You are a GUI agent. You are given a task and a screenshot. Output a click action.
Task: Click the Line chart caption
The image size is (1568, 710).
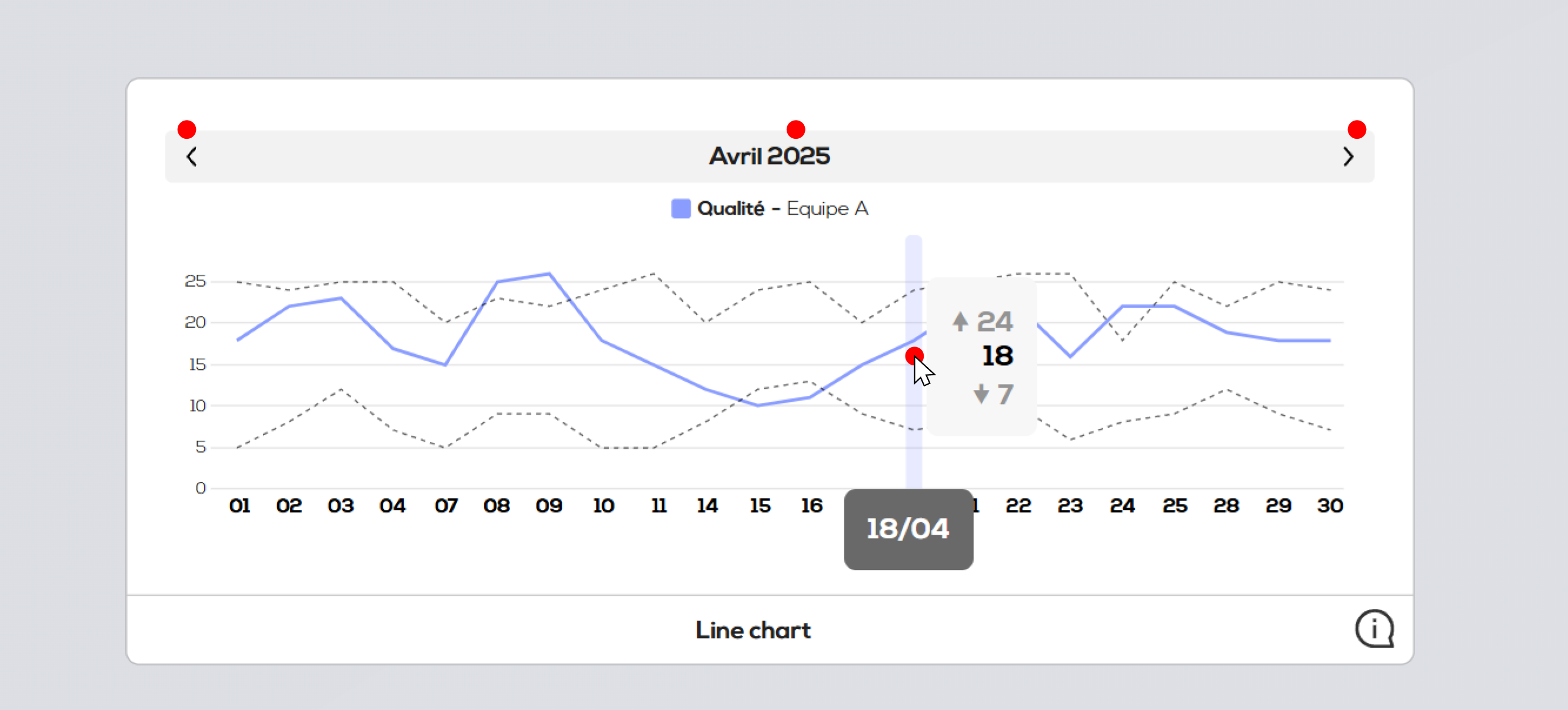(753, 631)
